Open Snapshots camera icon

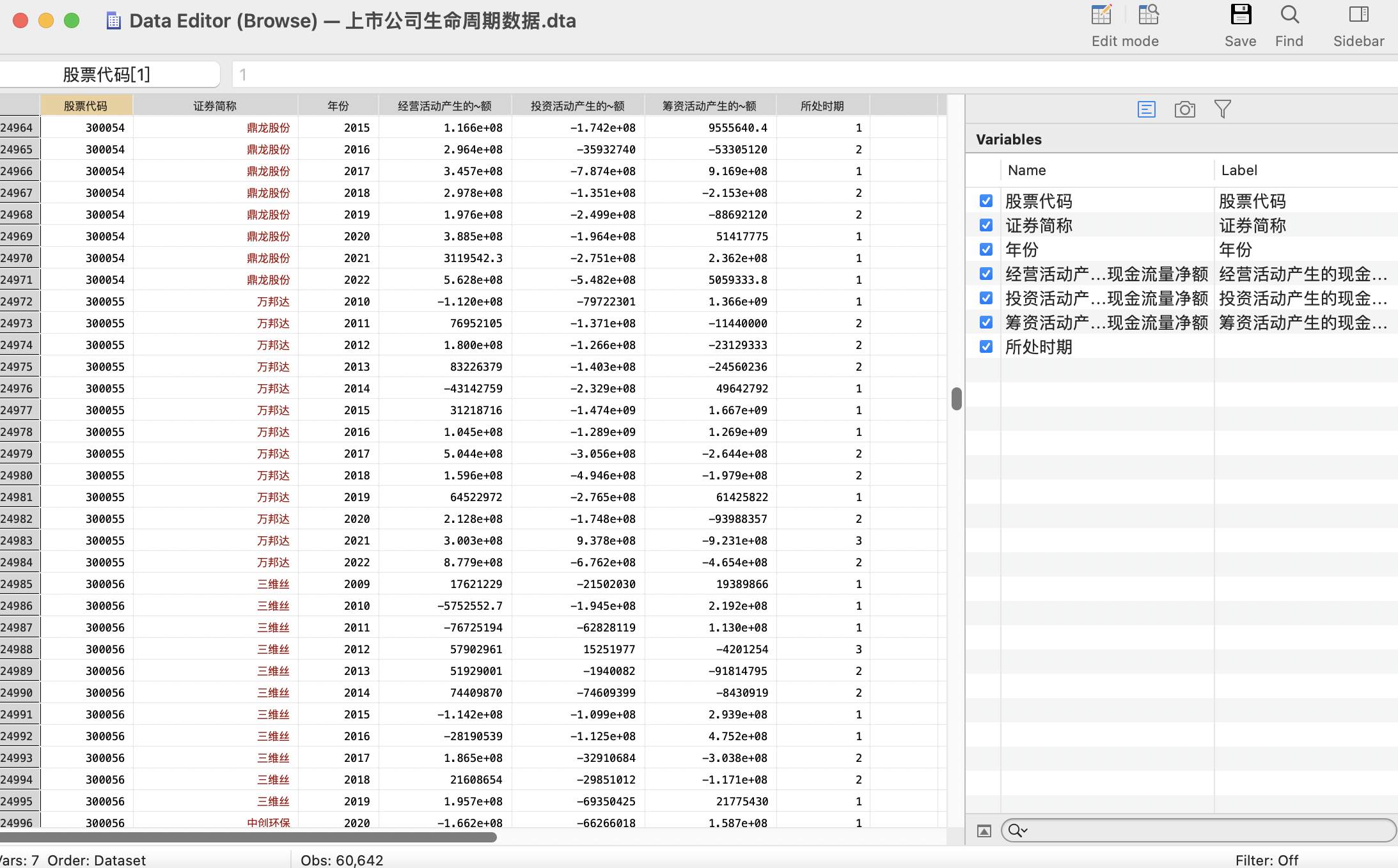1184,109
